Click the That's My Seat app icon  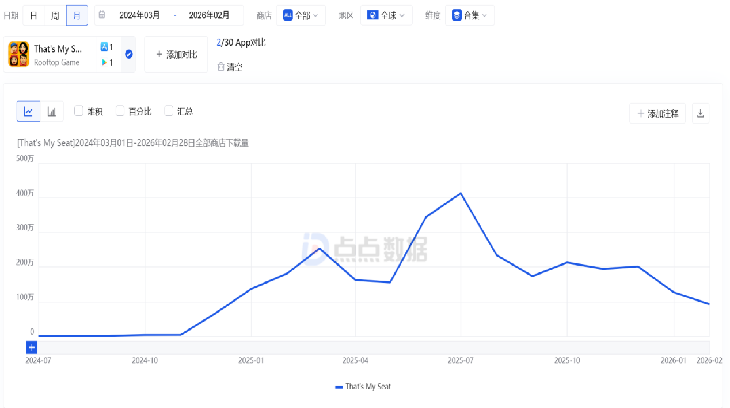[x=19, y=54]
